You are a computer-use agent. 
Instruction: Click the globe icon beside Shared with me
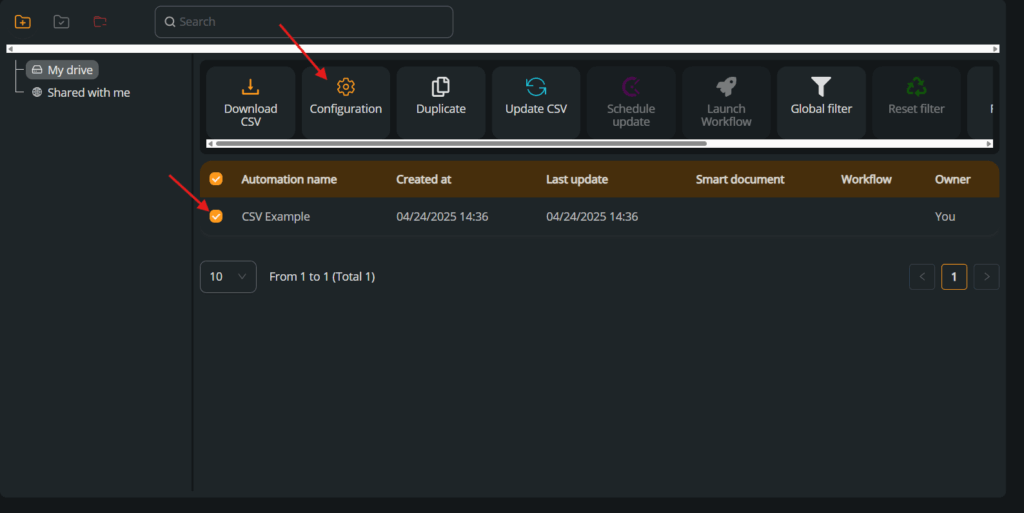[x=37, y=92]
